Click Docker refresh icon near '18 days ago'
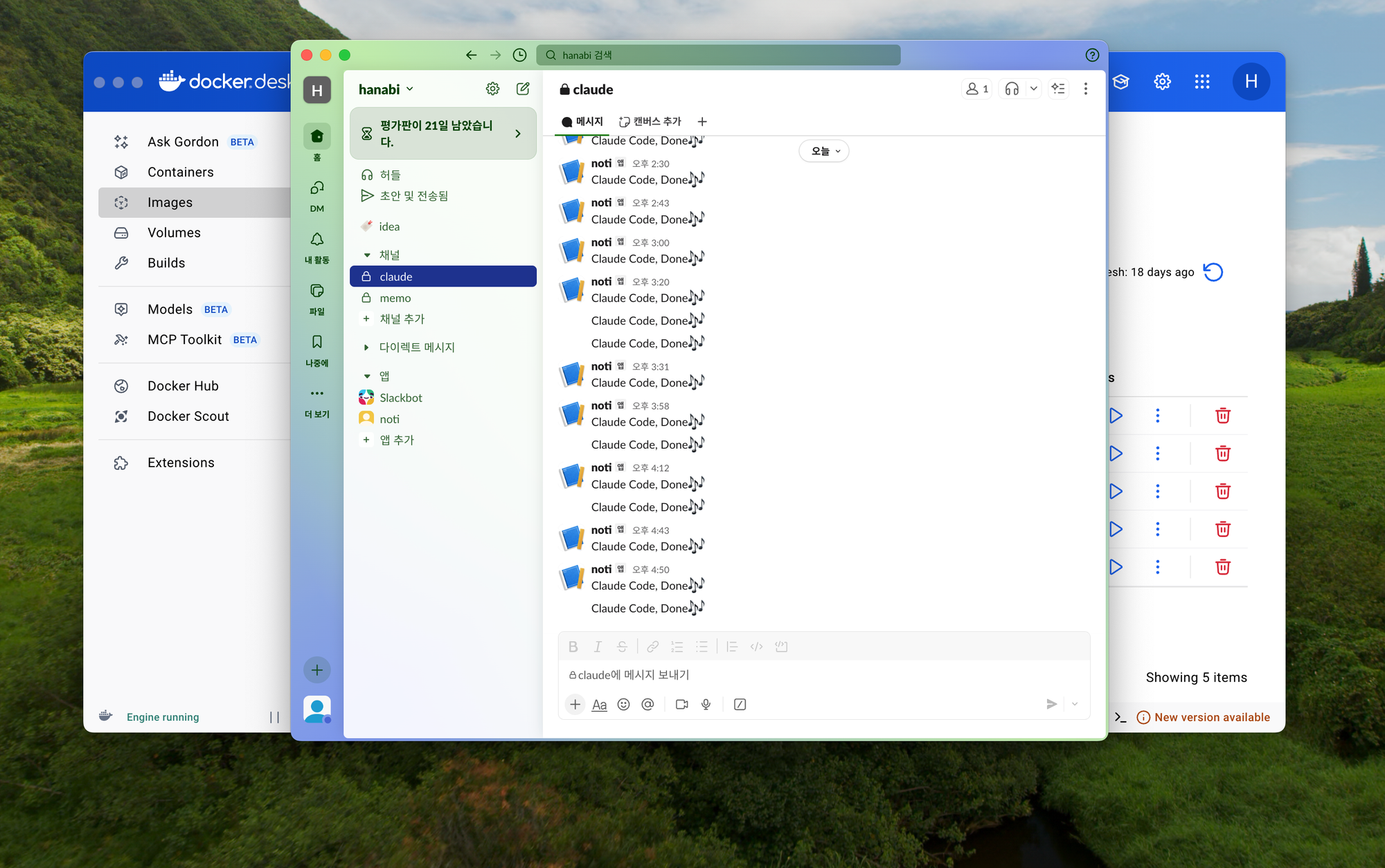The width and height of the screenshot is (1385, 868). click(1213, 272)
